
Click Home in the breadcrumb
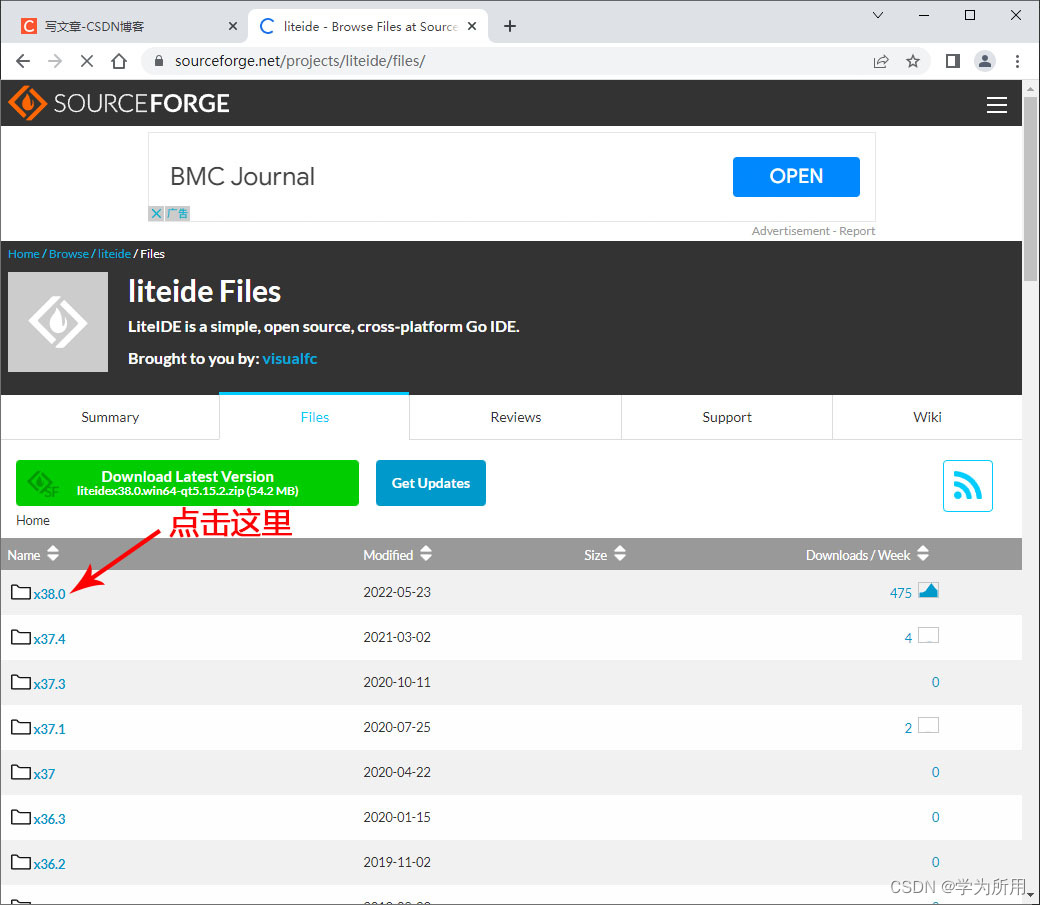tap(24, 253)
